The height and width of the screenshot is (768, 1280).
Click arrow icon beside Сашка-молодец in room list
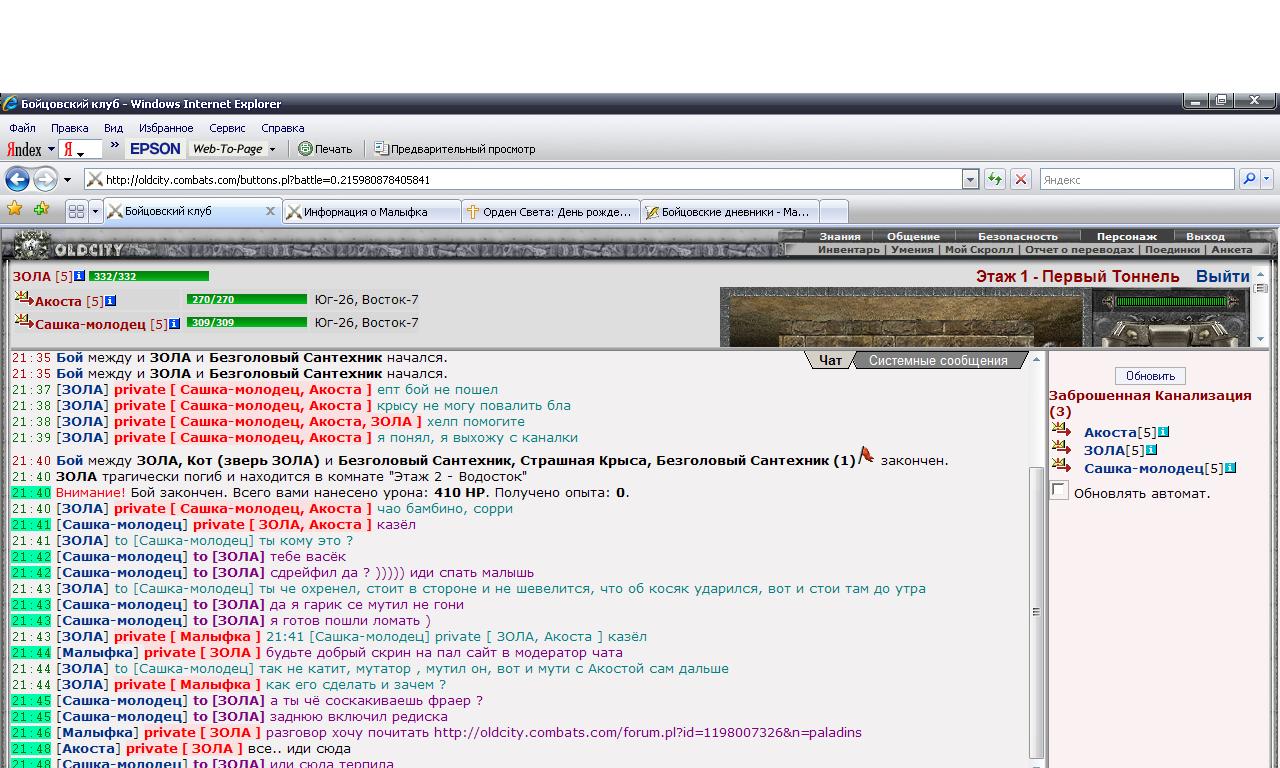point(1061,466)
